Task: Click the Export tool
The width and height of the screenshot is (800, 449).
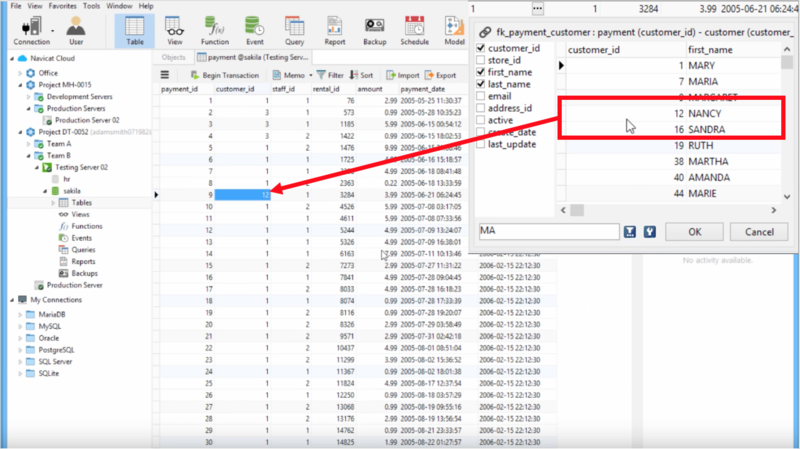Action: [440, 75]
